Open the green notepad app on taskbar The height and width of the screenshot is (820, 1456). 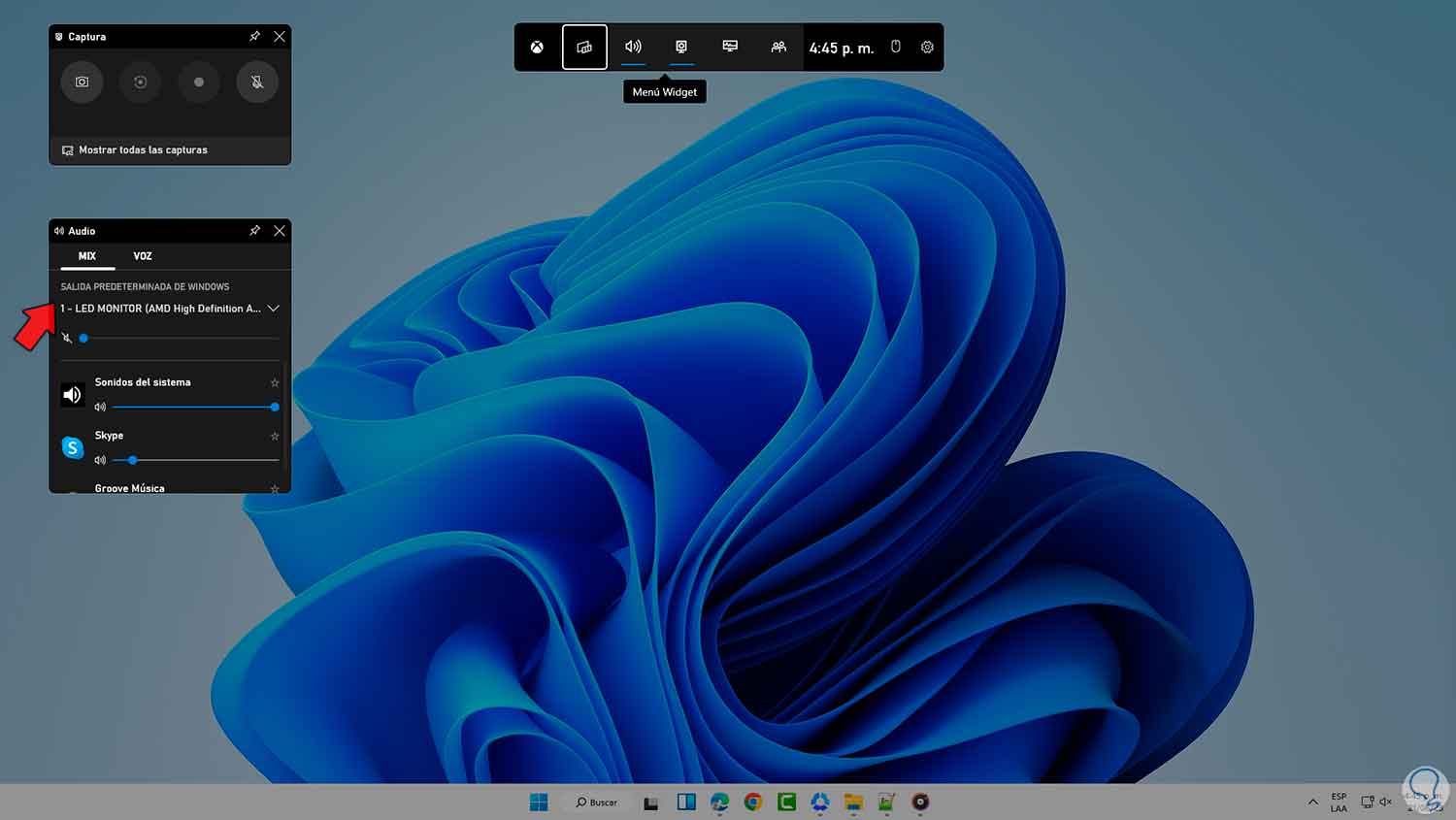[x=886, y=802]
